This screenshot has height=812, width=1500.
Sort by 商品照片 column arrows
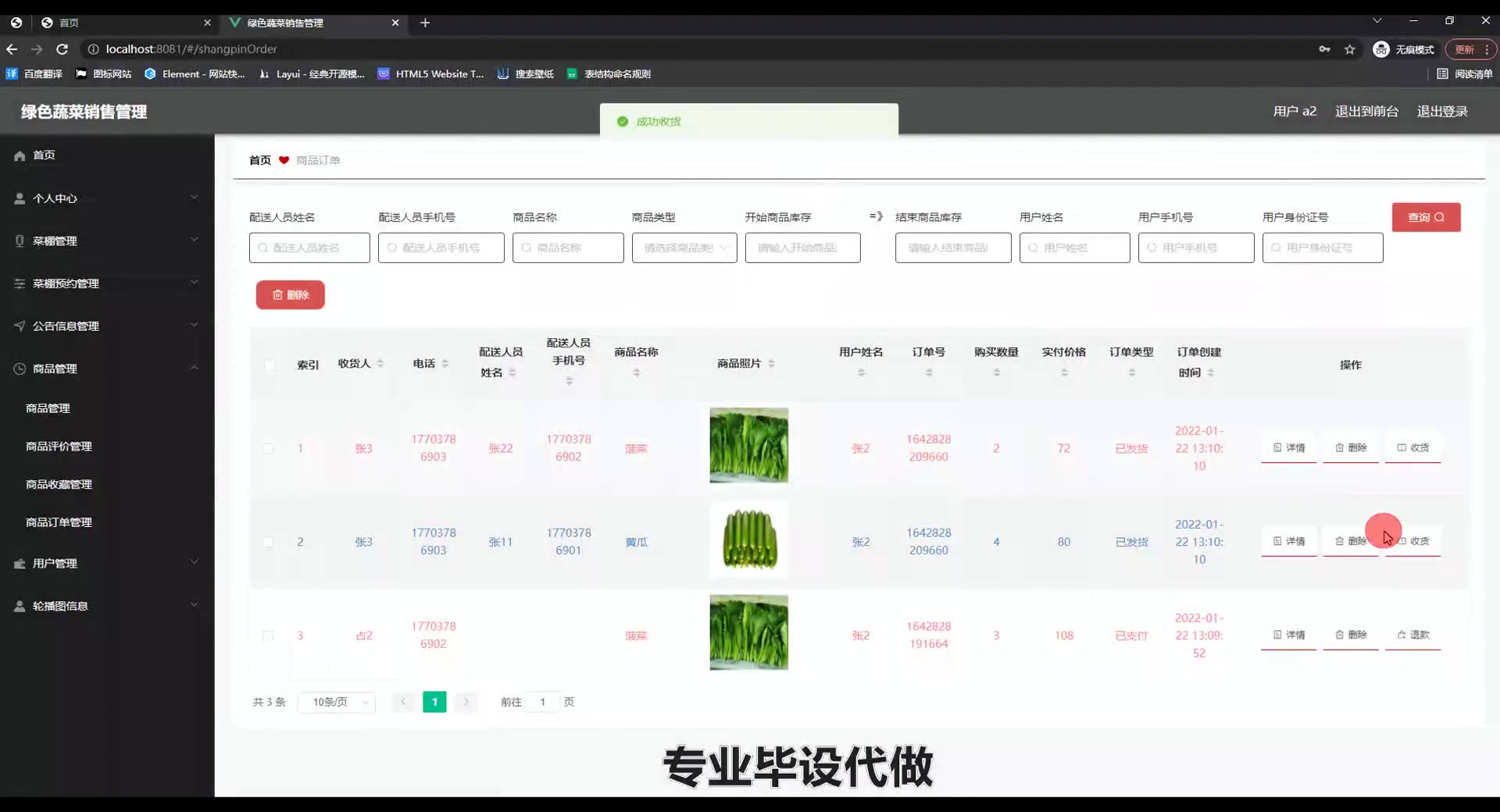[772, 363]
